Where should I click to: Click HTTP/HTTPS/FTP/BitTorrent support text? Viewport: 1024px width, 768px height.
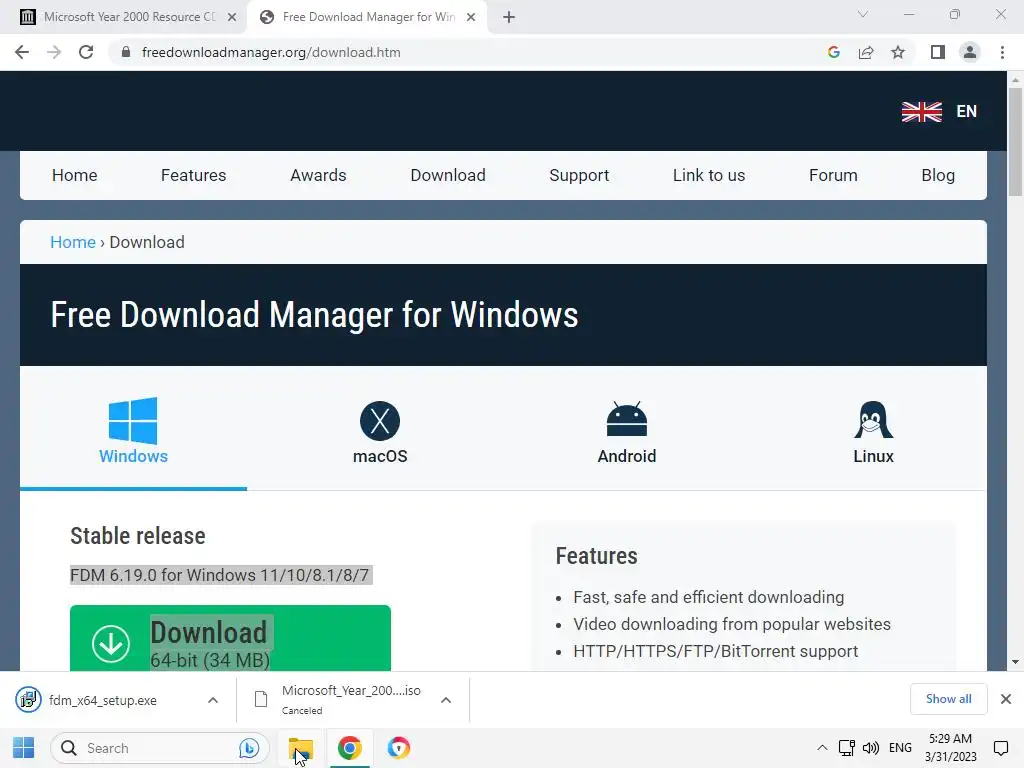tap(716, 651)
